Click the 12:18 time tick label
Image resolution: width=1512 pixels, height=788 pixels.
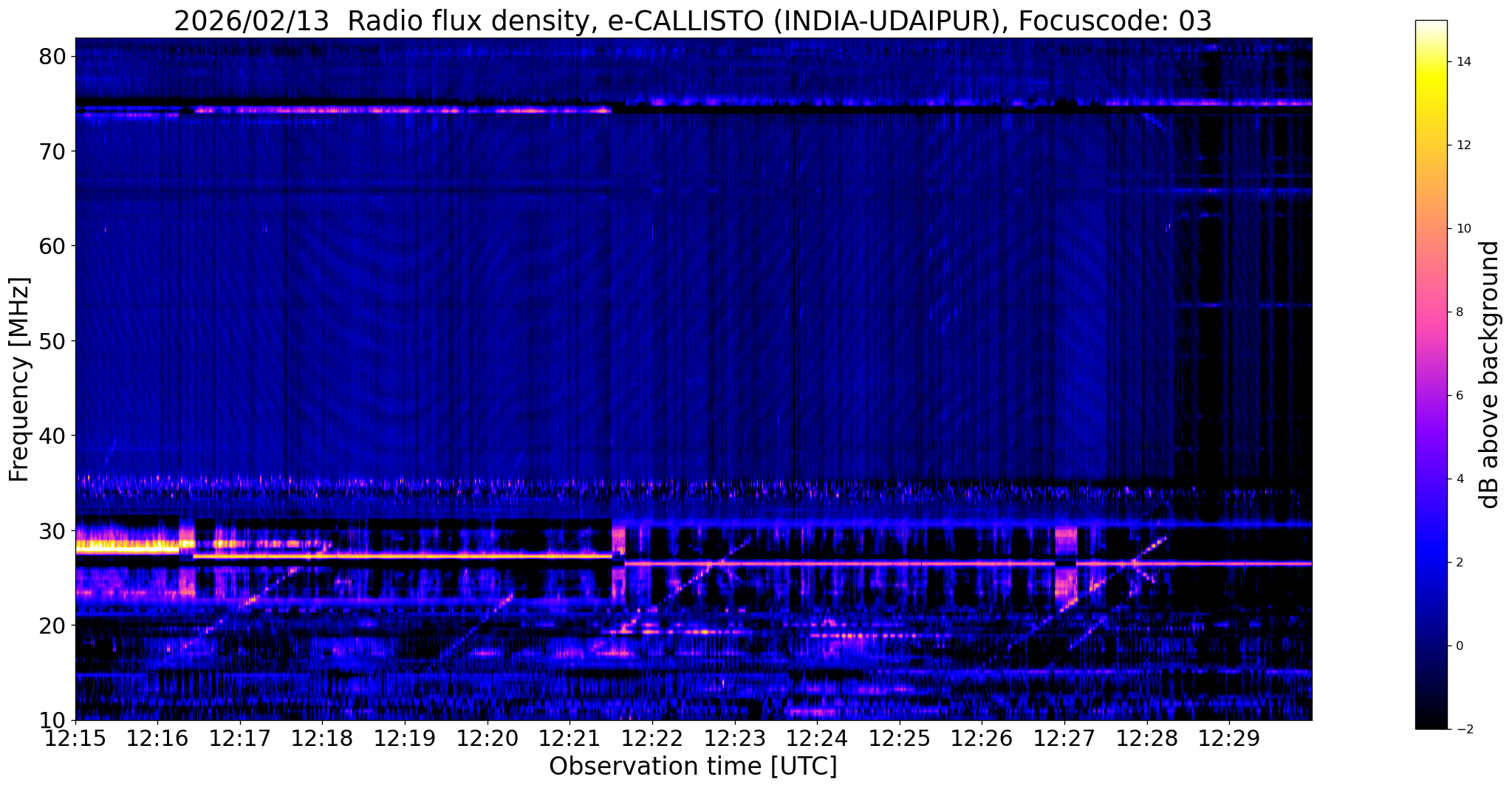click(x=323, y=739)
